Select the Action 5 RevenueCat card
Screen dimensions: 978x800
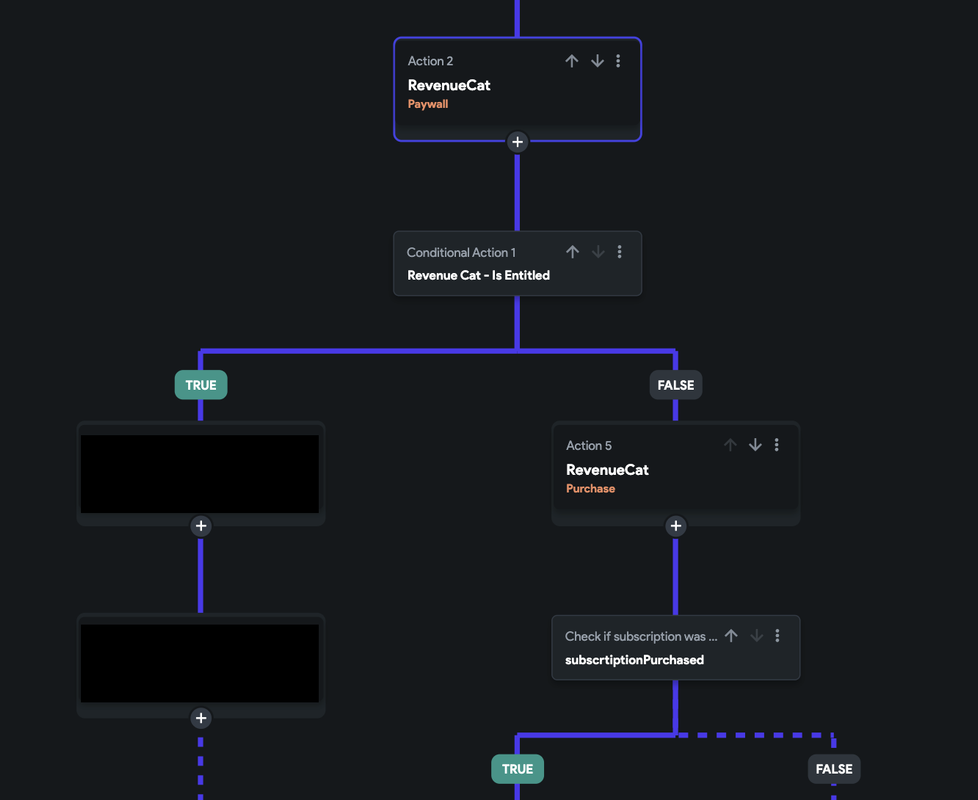[675, 474]
